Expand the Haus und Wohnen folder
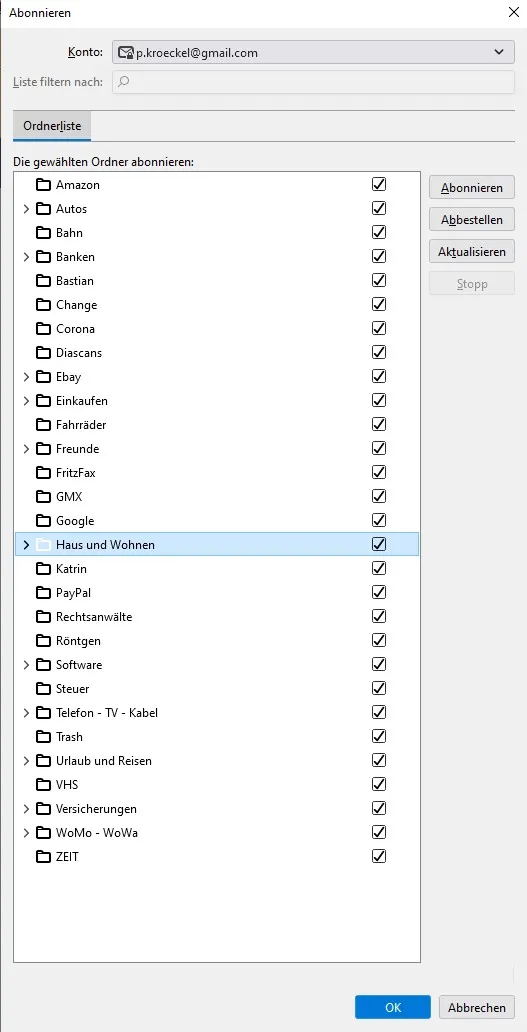Screen dimensions: 527x1032 (26, 544)
